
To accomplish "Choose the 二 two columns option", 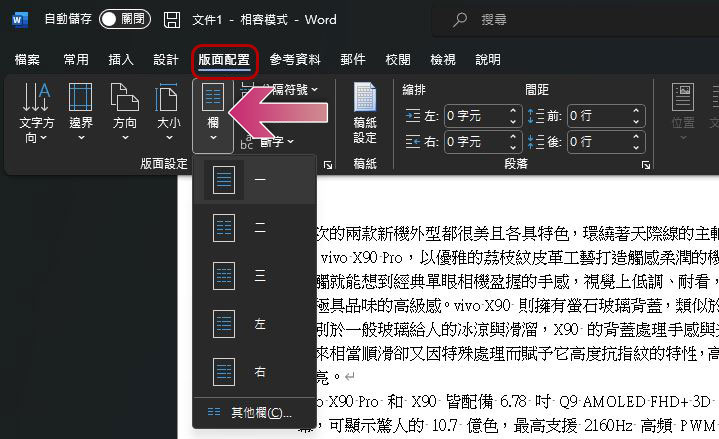I will (x=254, y=228).
